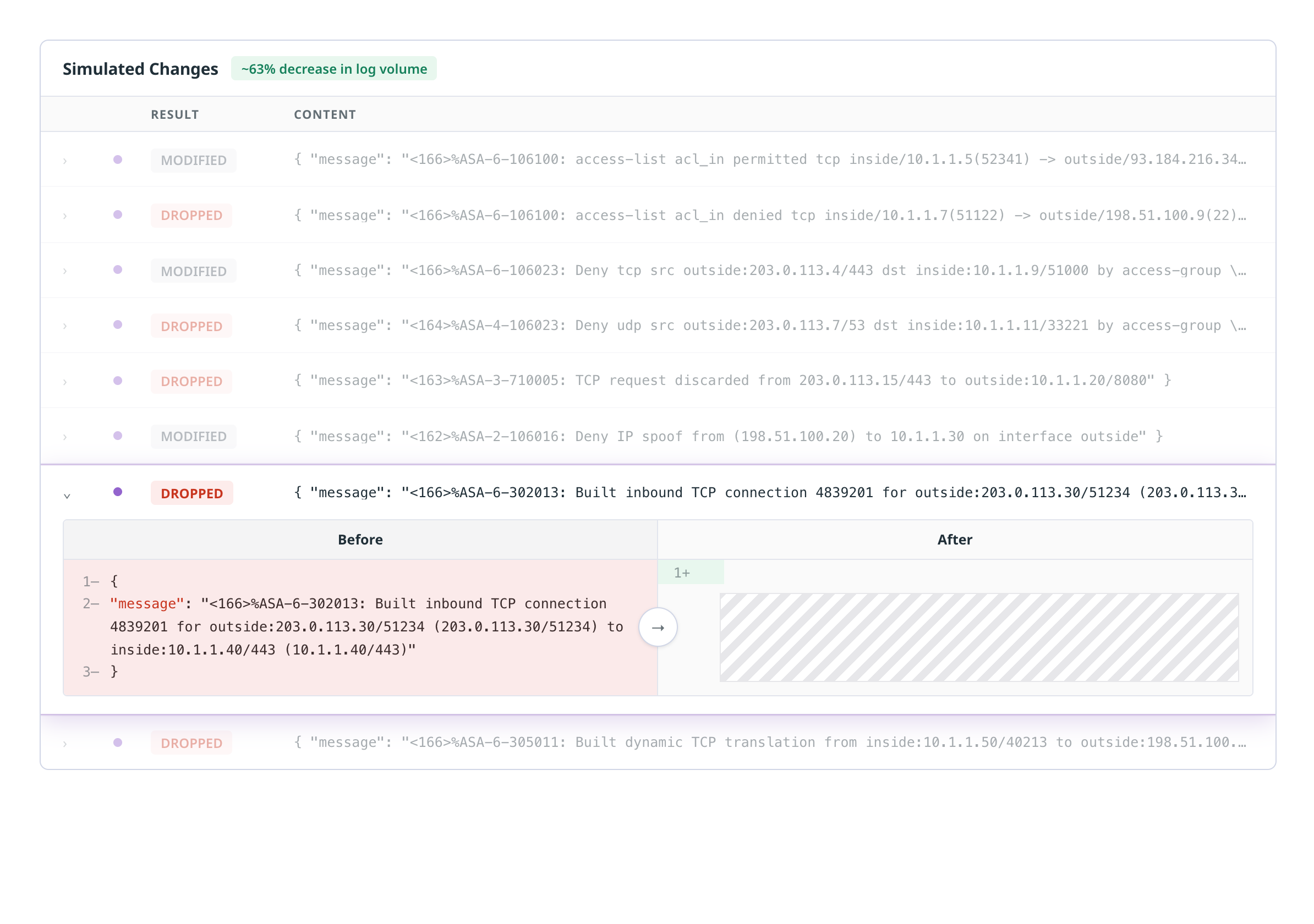Viewport: 1314px width, 924px height.
Task: Click content text of the Deny IP spoof row
Action: click(729, 437)
